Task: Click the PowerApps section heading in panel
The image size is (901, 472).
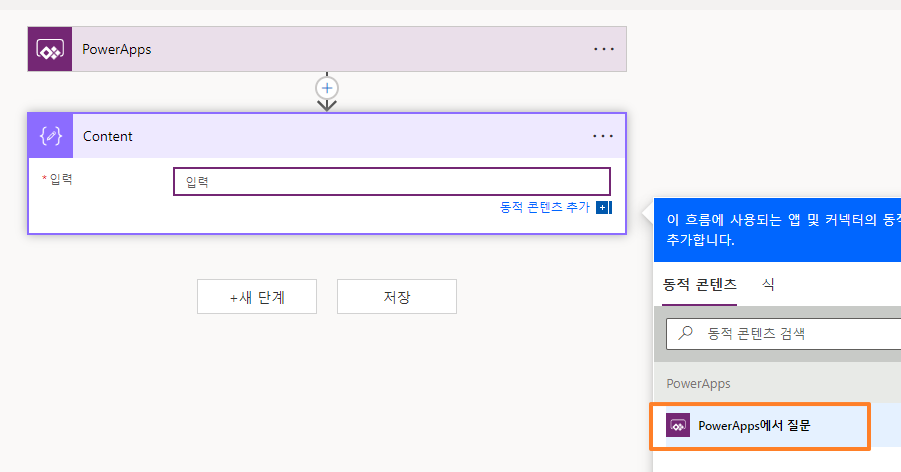Action: coord(698,383)
